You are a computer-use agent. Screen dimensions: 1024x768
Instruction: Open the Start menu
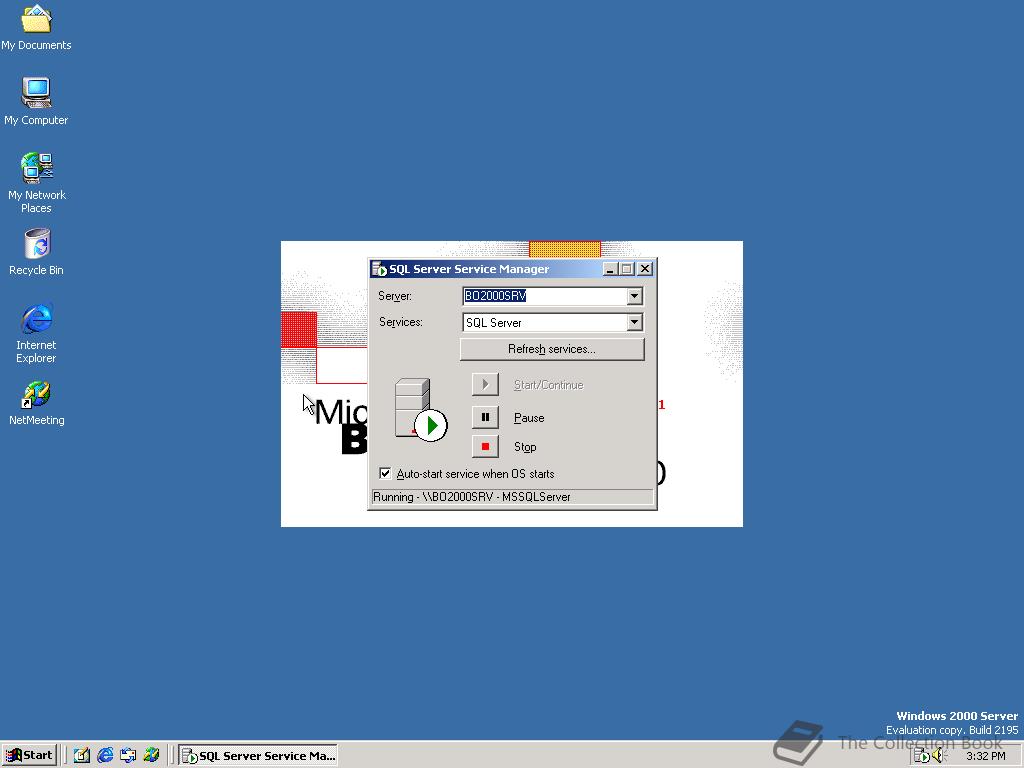tap(30, 756)
